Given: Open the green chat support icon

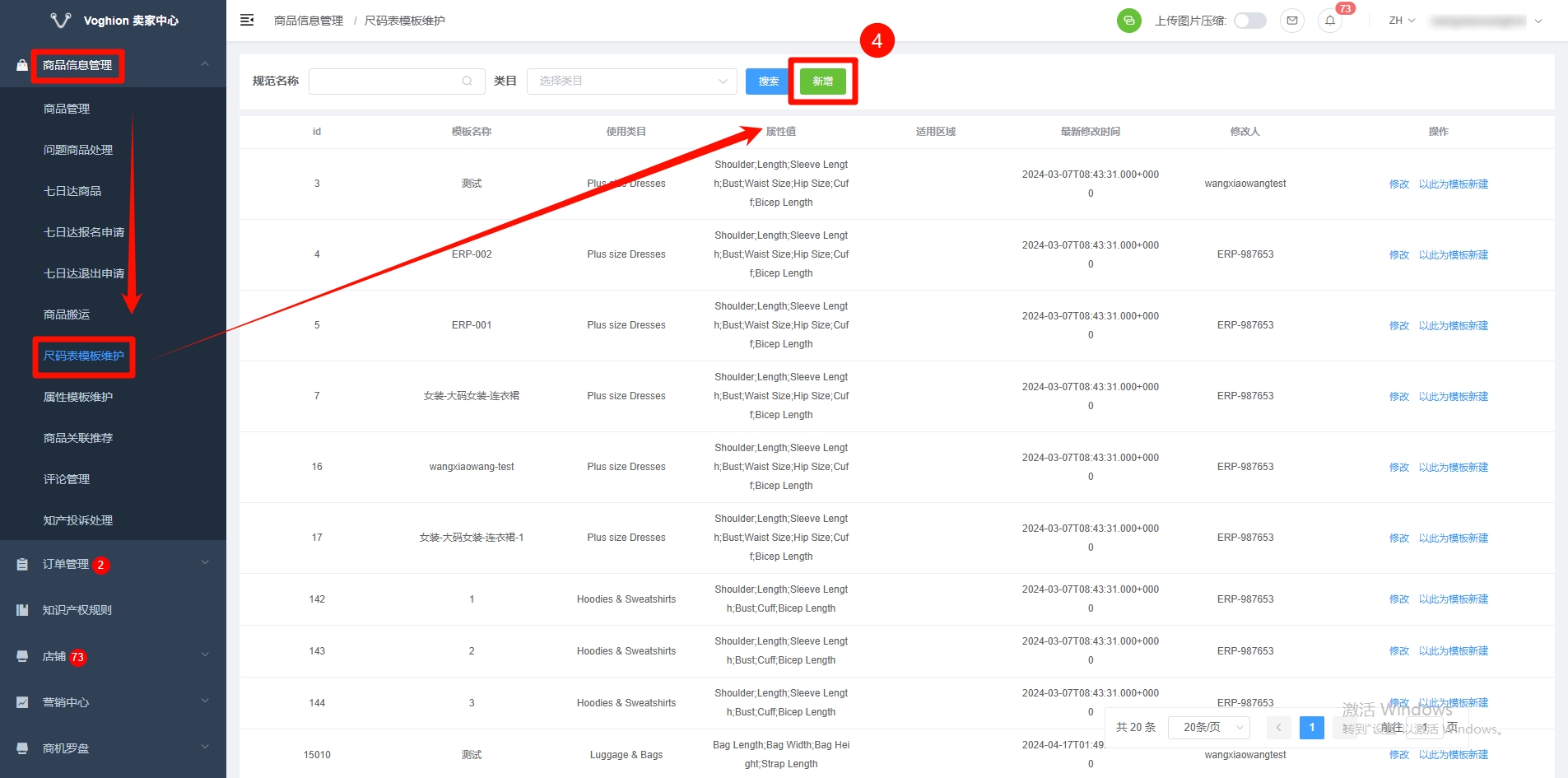Looking at the screenshot, I should (1128, 21).
